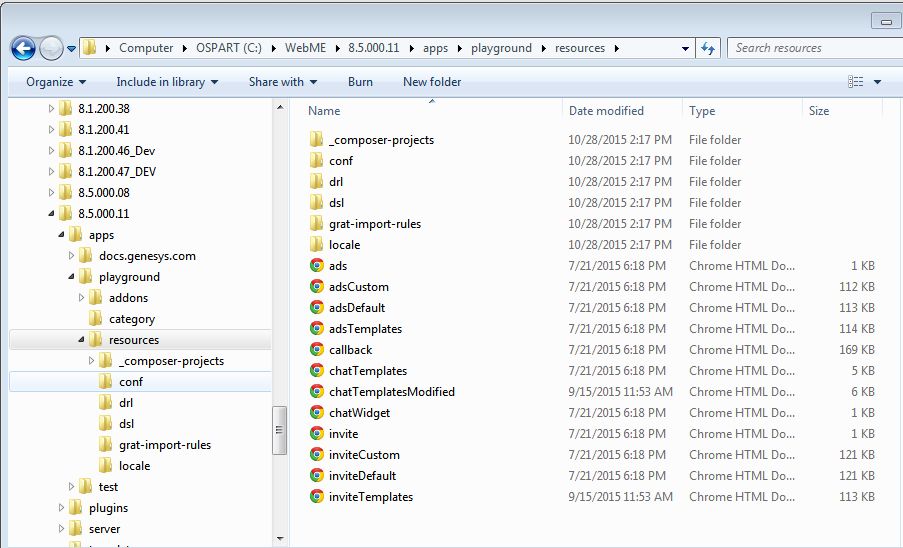
Task: Select the adsDefault Chrome file icon
Action: [317, 307]
